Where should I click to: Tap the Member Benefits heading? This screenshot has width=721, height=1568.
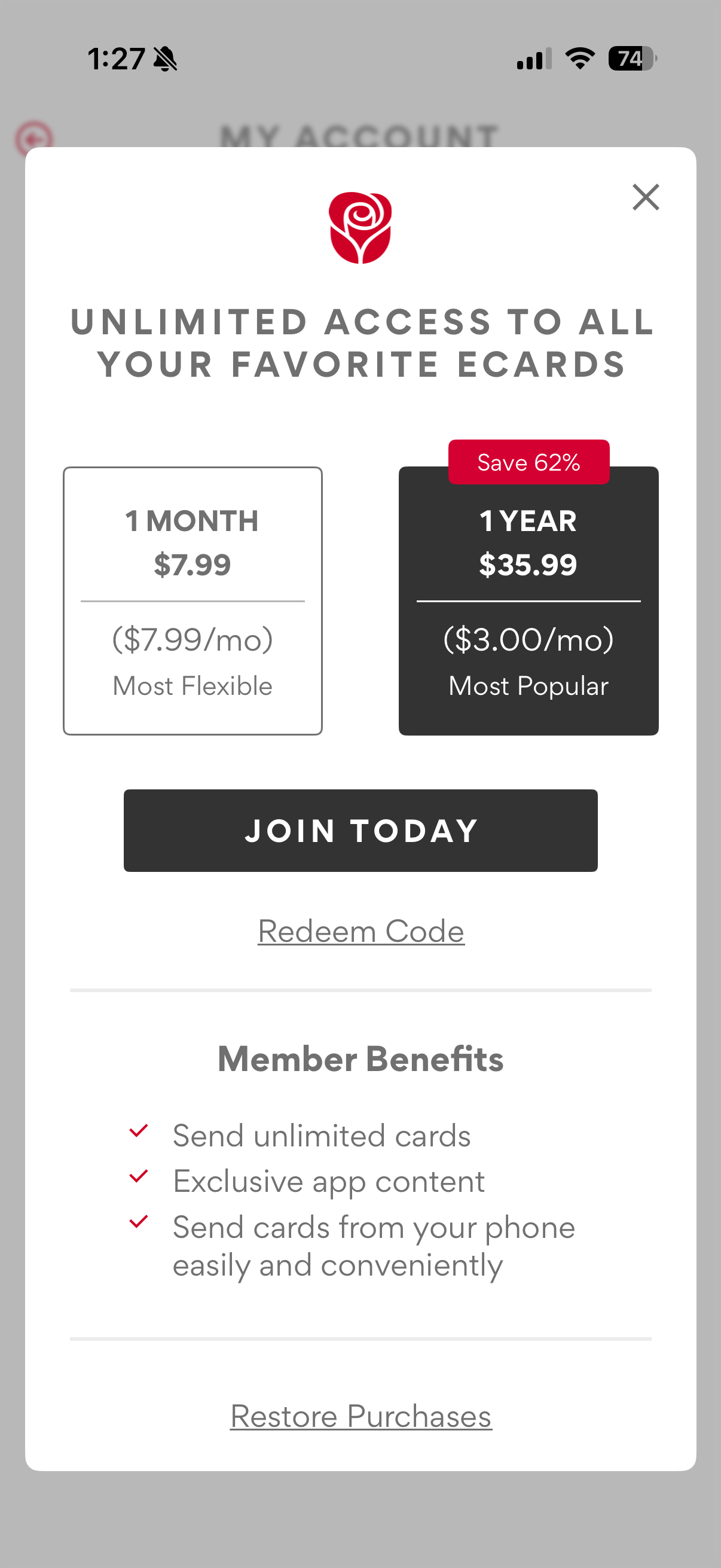click(361, 1059)
